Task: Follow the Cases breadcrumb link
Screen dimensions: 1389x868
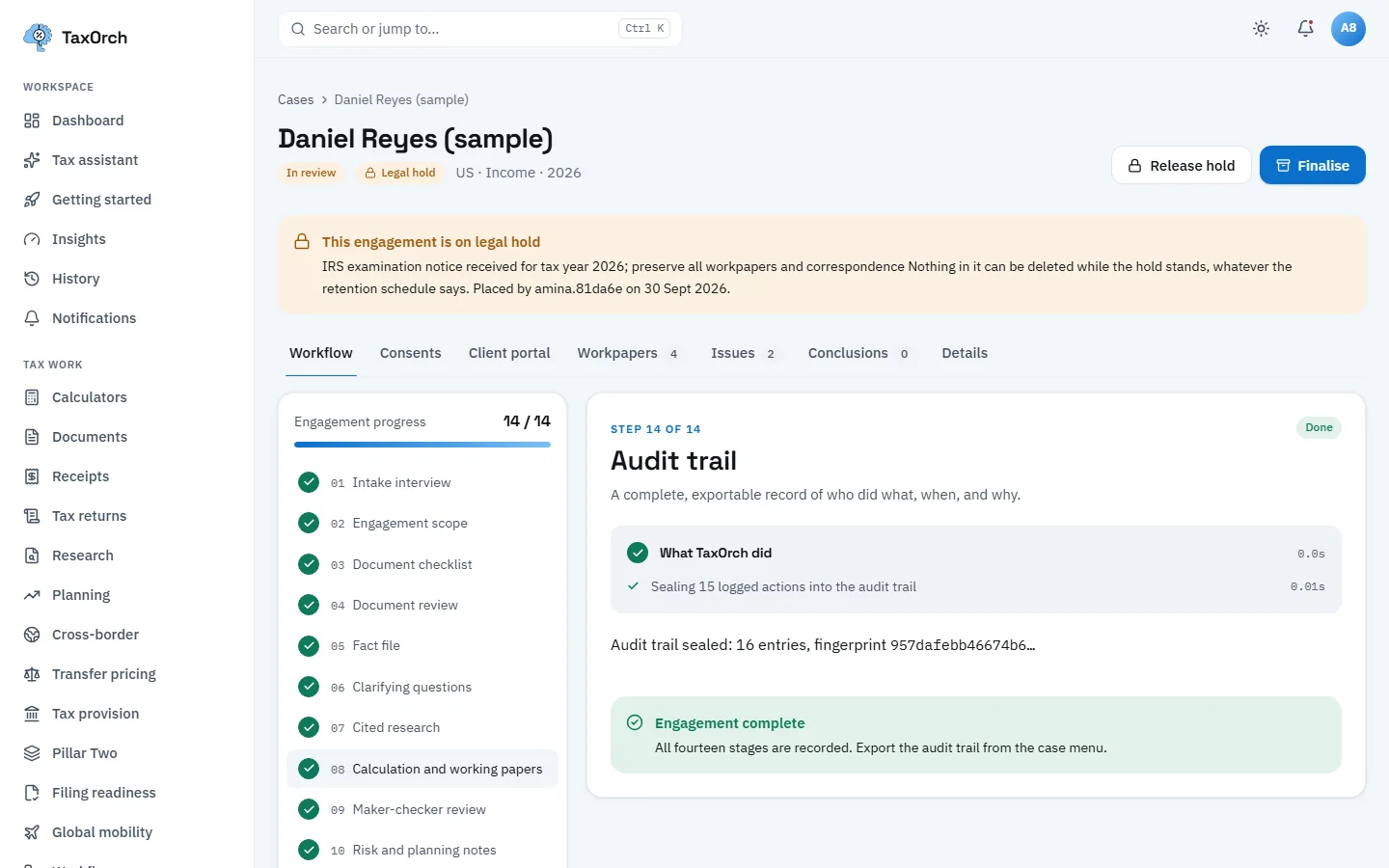Action: 296,99
